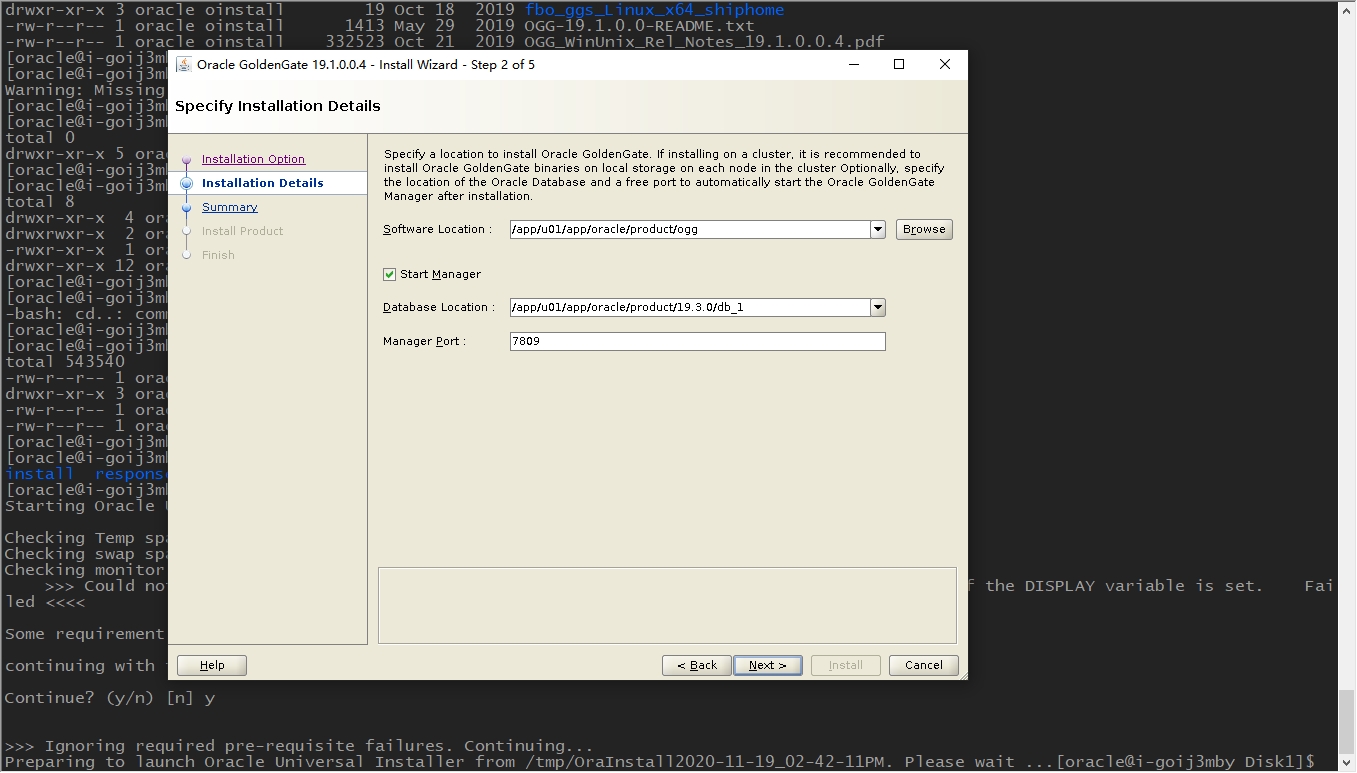Click the Browse button
This screenshot has height=773, width=1357.
click(923, 229)
